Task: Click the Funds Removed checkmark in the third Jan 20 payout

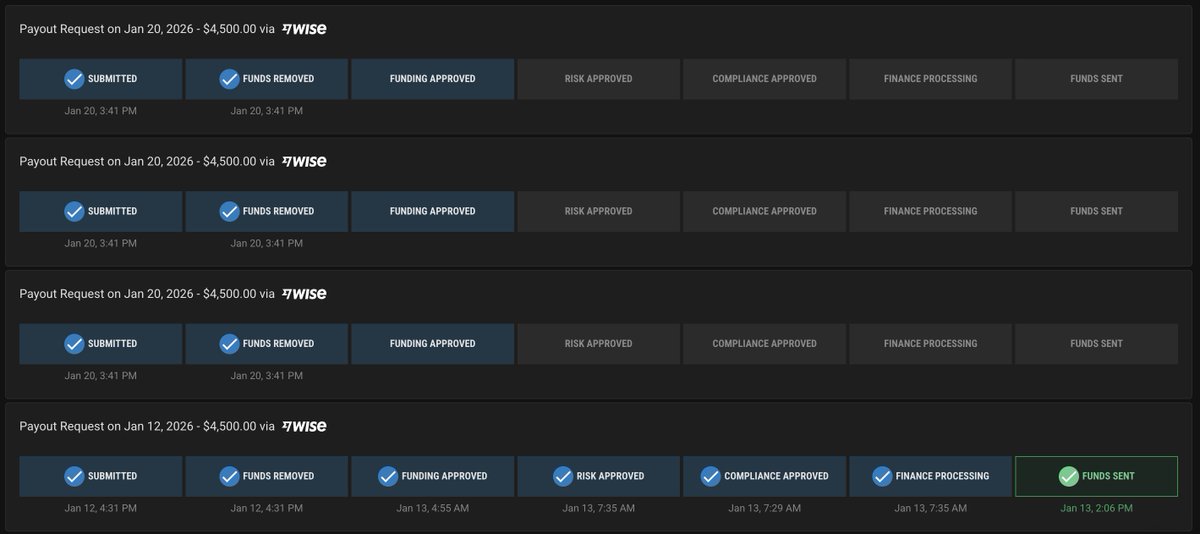Action: point(229,343)
